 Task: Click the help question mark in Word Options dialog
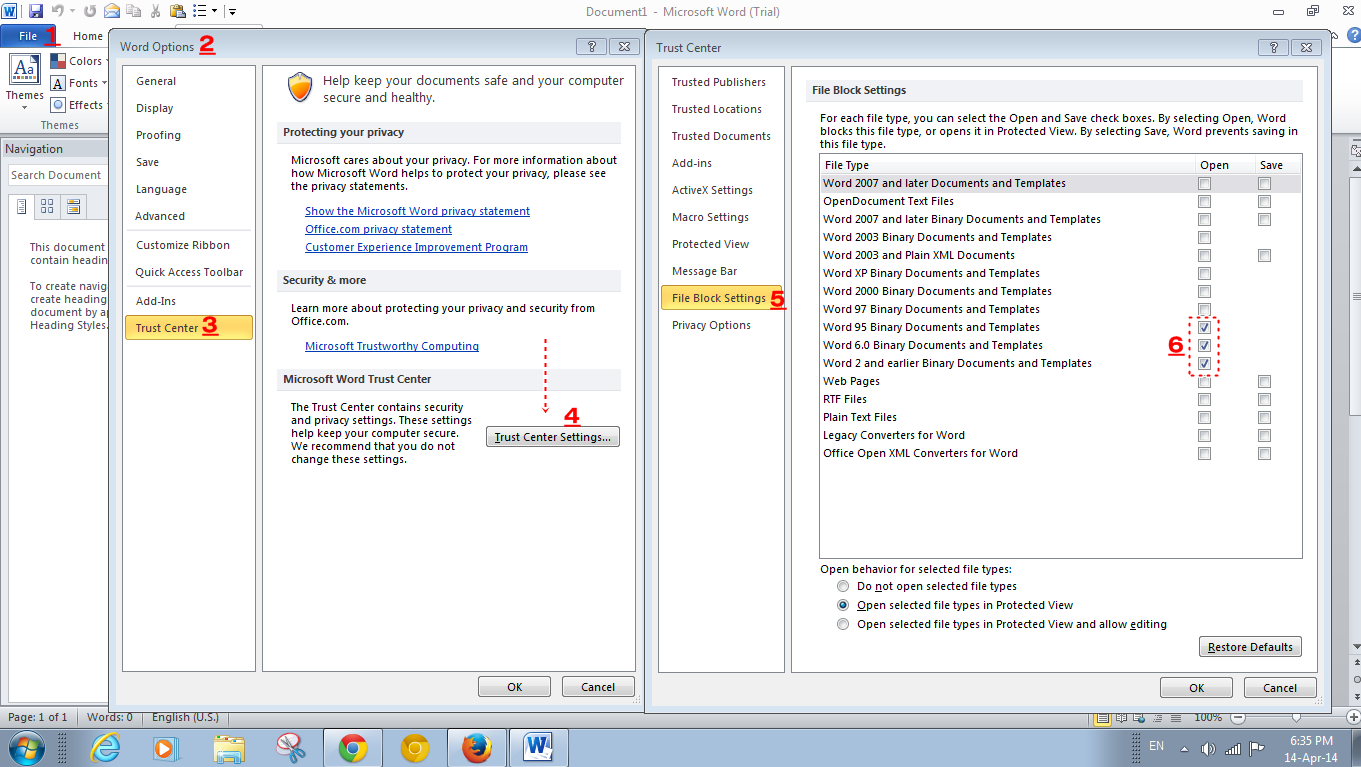(x=591, y=46)
